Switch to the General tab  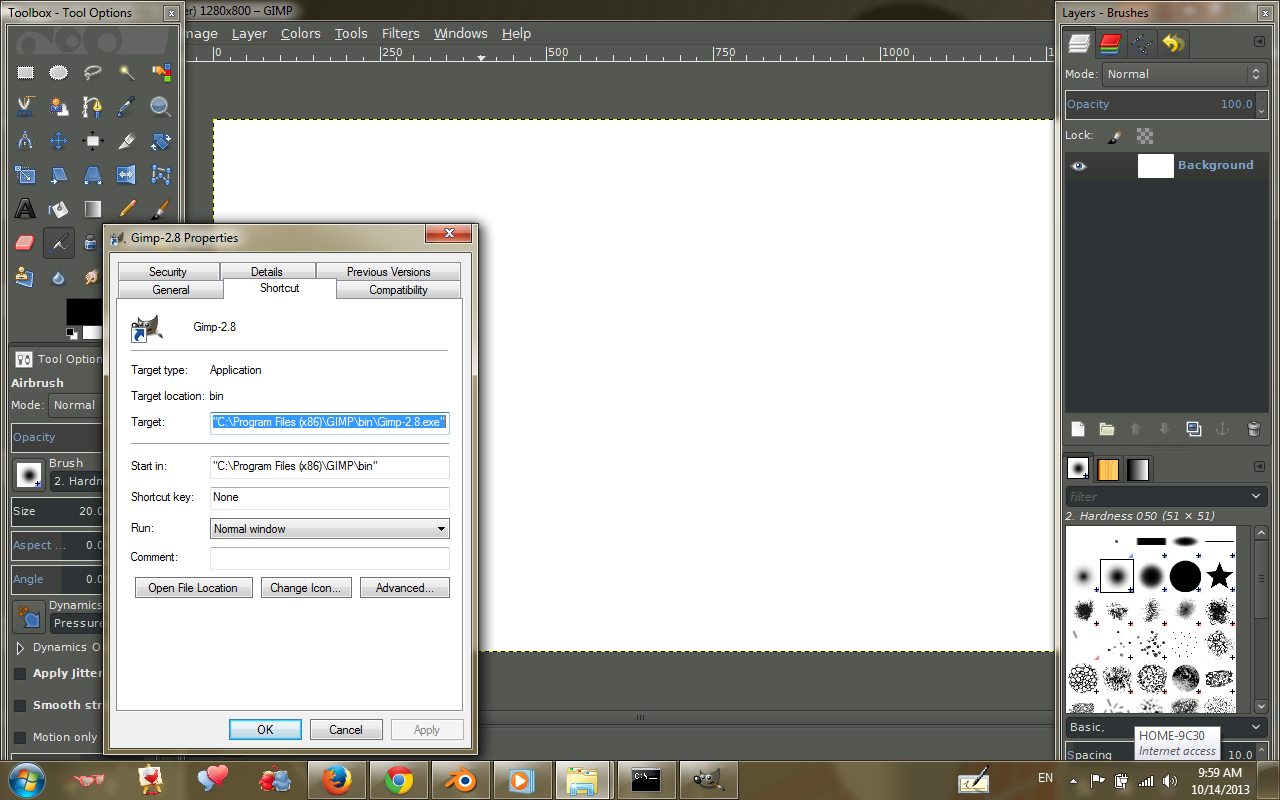tap(171, 289)
